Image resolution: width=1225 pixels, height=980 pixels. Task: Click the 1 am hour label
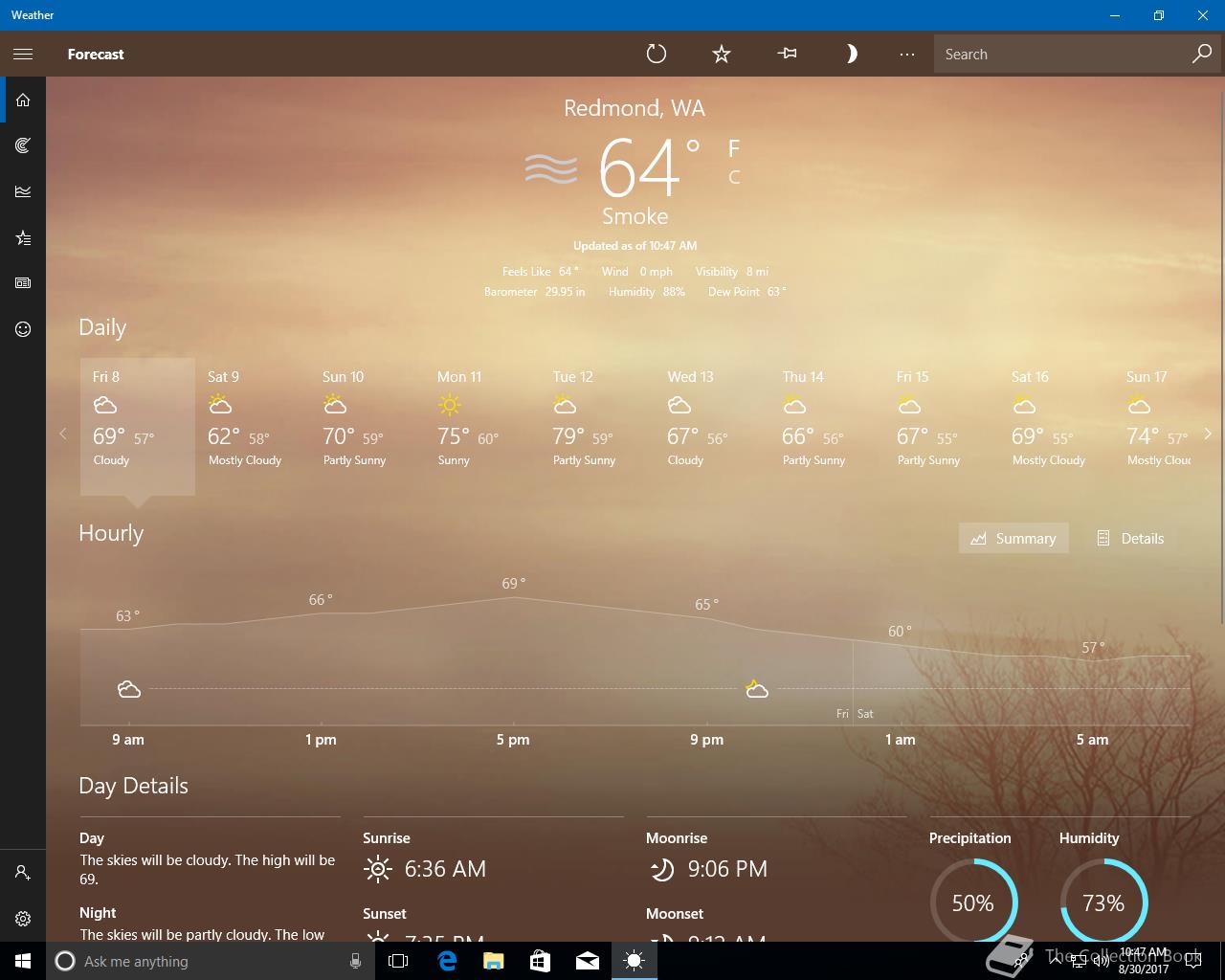pyautogui.click(x=900, y=740)
